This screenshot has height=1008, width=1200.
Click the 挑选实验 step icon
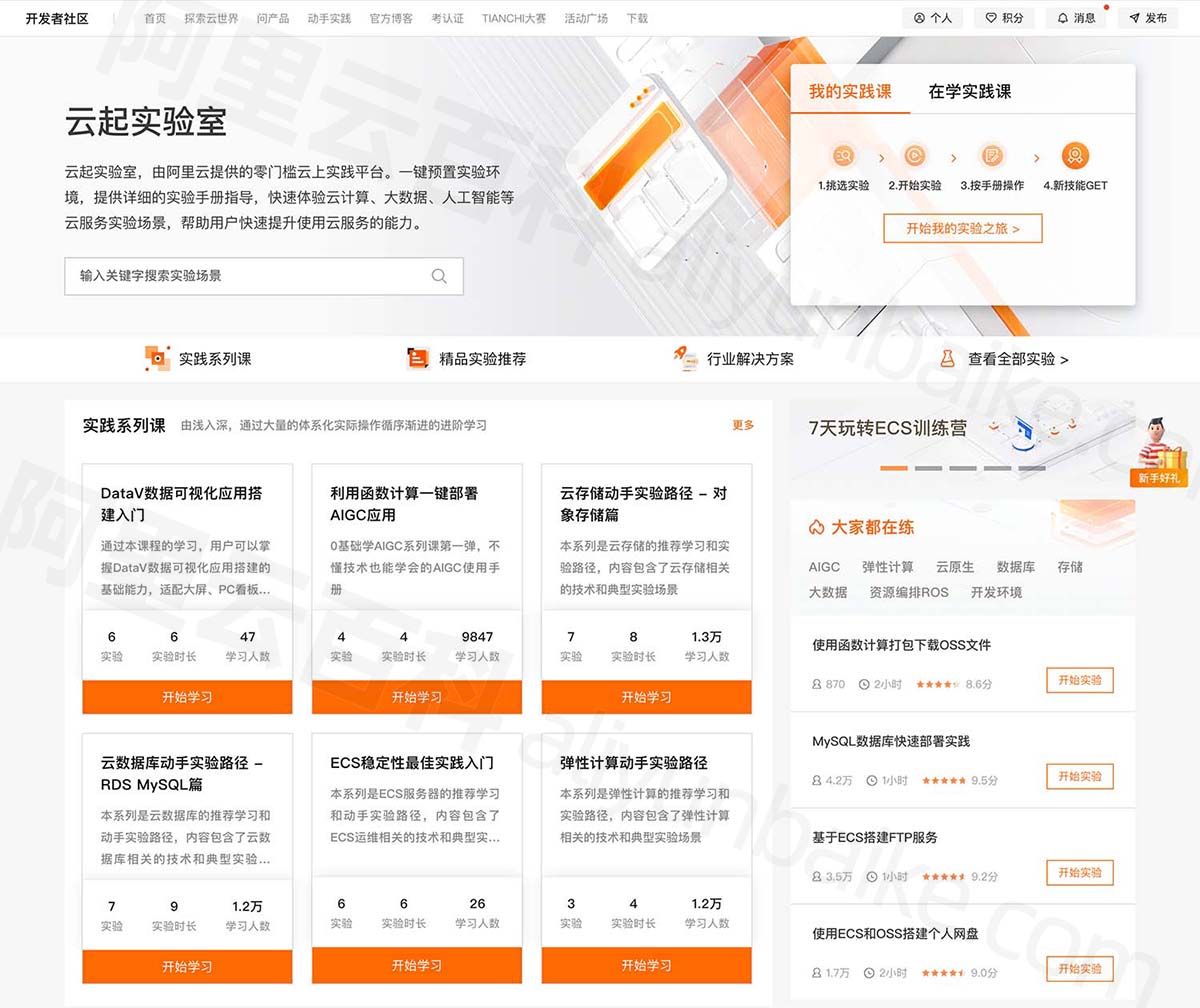pos(843,155)
